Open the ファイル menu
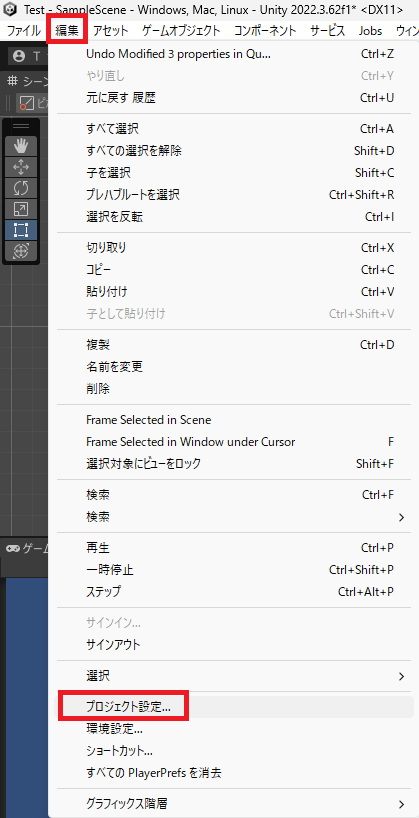 [23, 31]
